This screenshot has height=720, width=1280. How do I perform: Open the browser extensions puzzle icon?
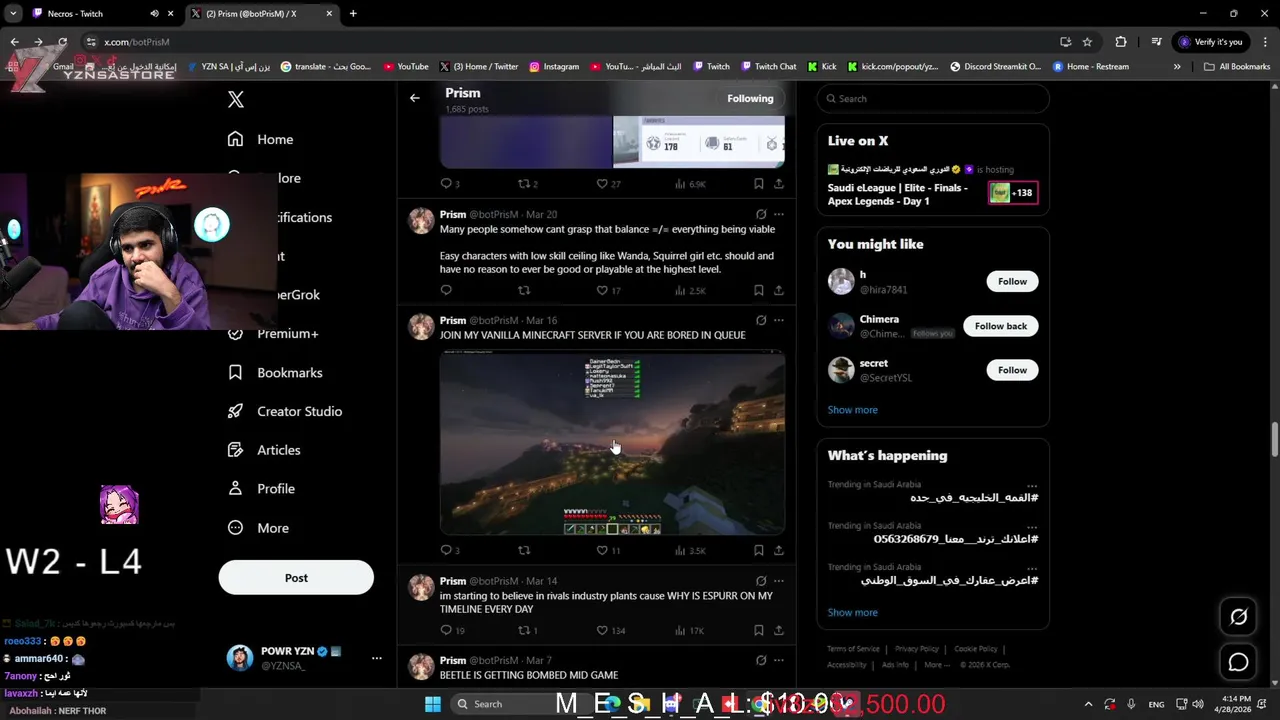[1121, 42]
